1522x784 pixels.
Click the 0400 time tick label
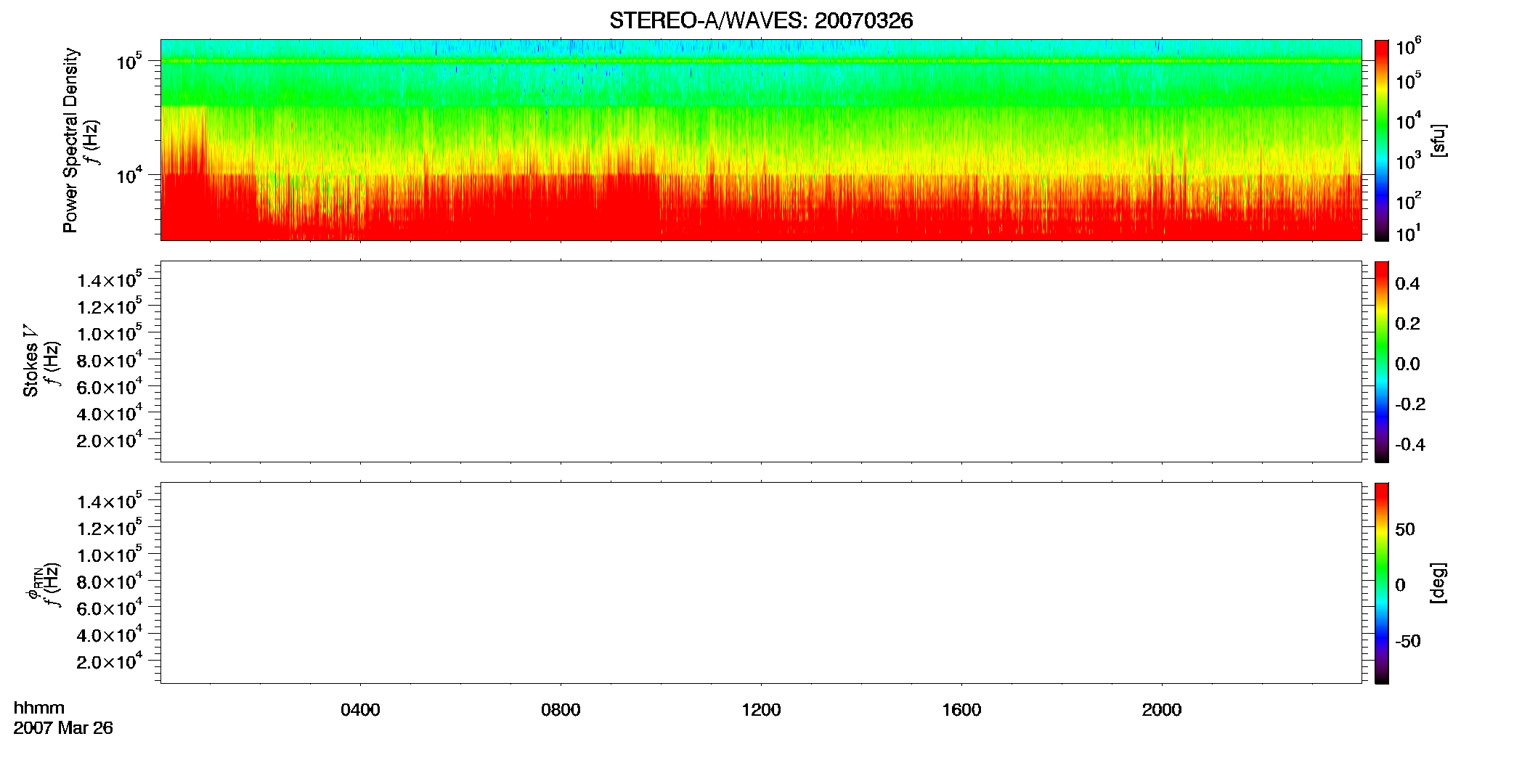coord(360,710)
